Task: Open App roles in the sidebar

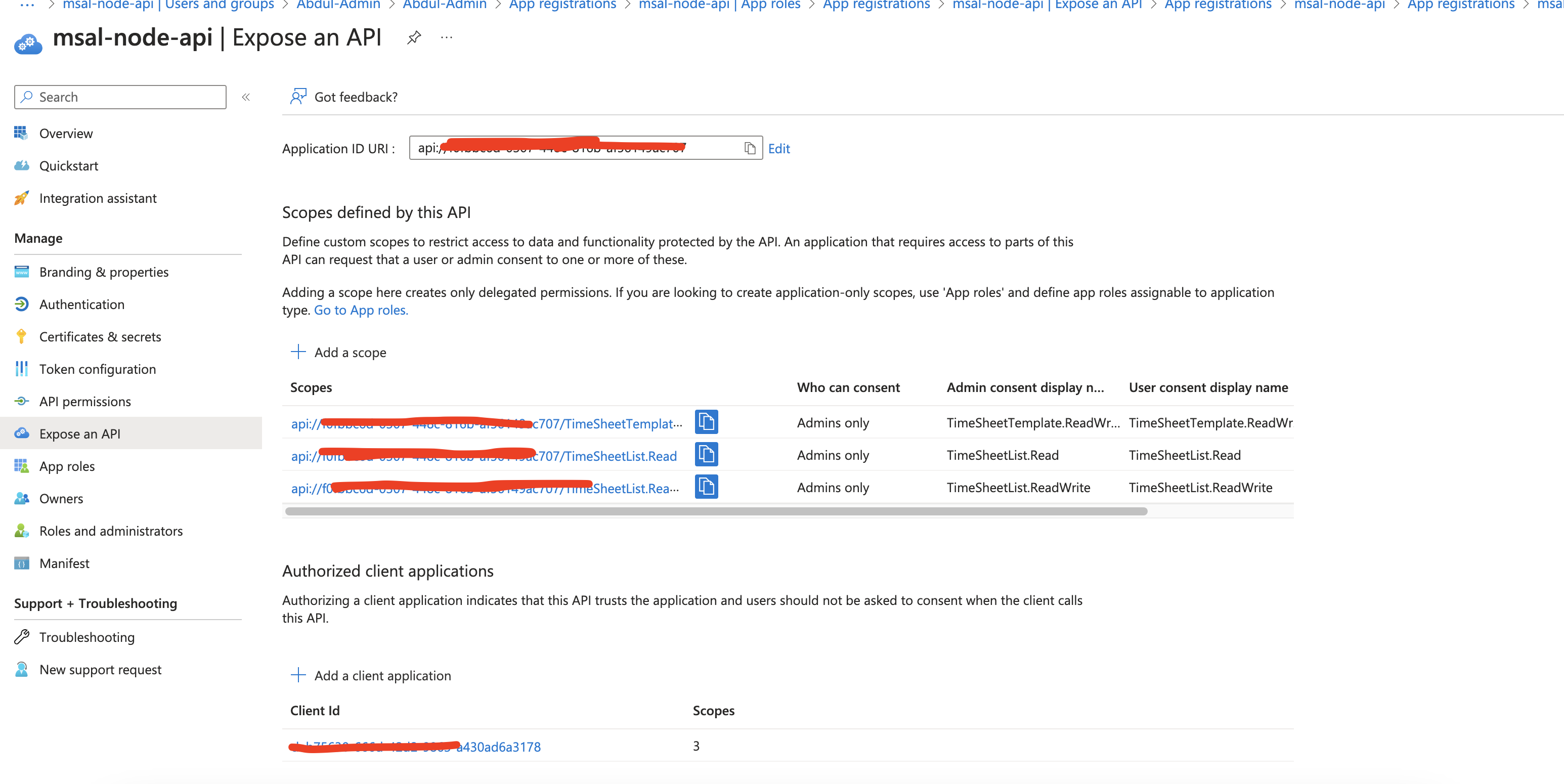Action: 67,466
